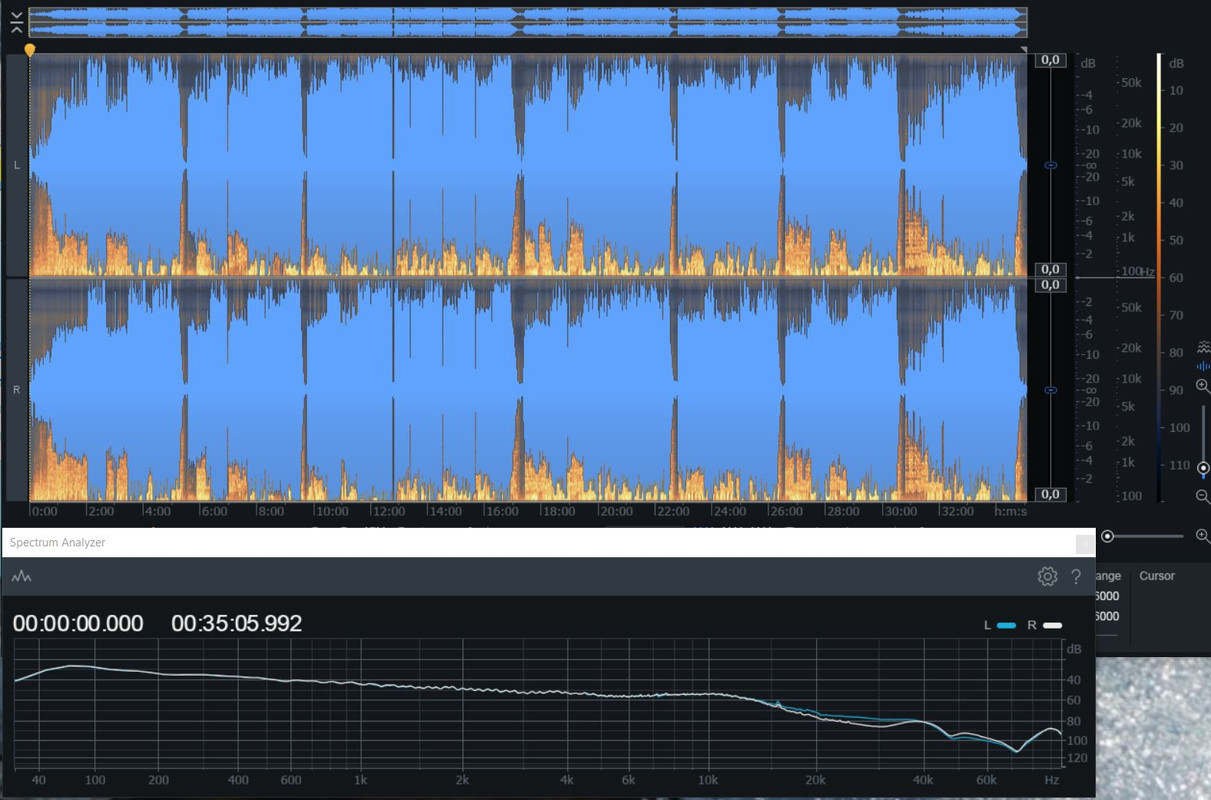The image size is (1211, 800).
Task: Click the end time 00:35:05.992 readout
Action: (237, 624)
